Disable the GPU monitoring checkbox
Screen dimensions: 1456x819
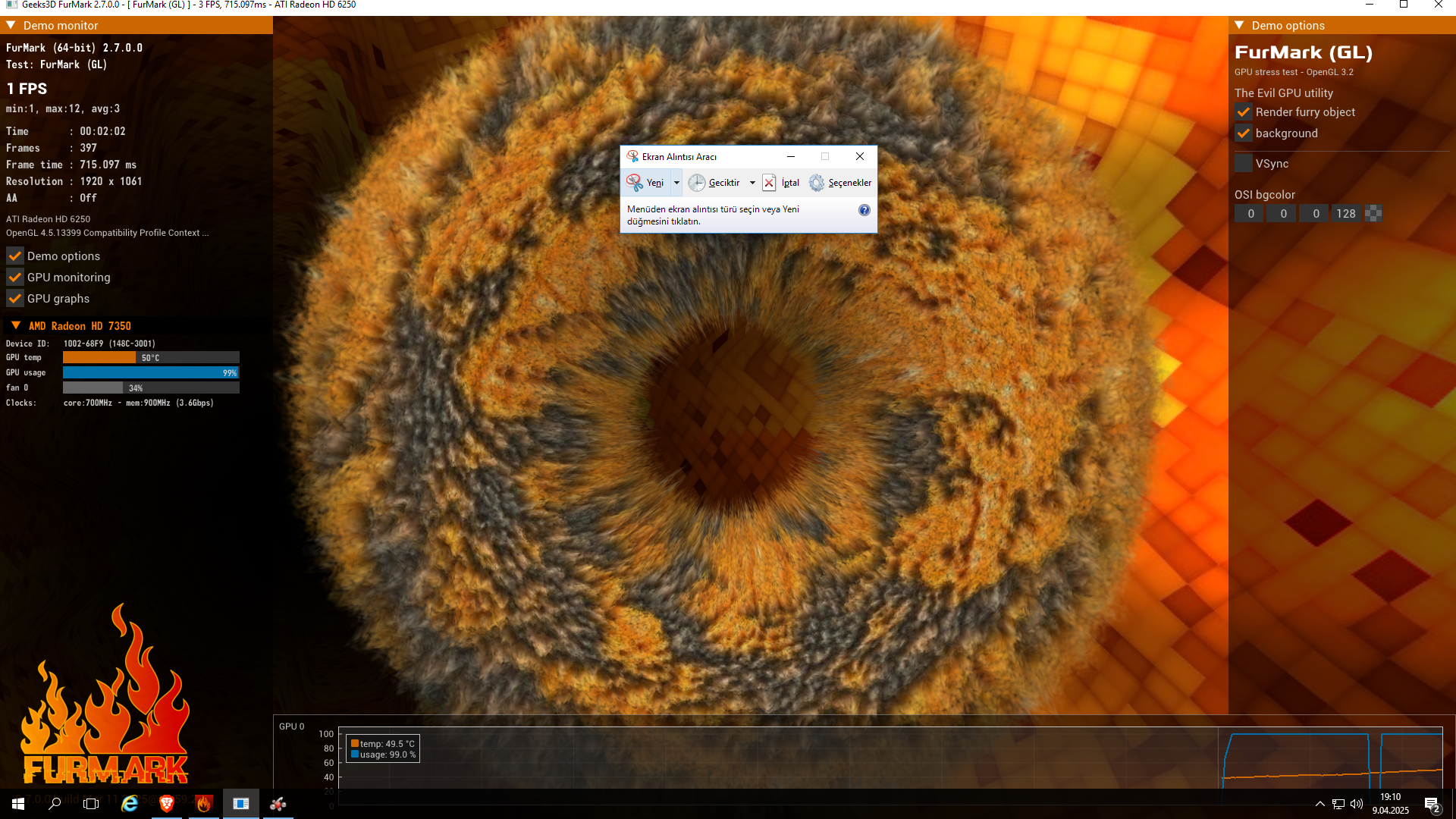[15, 278]
